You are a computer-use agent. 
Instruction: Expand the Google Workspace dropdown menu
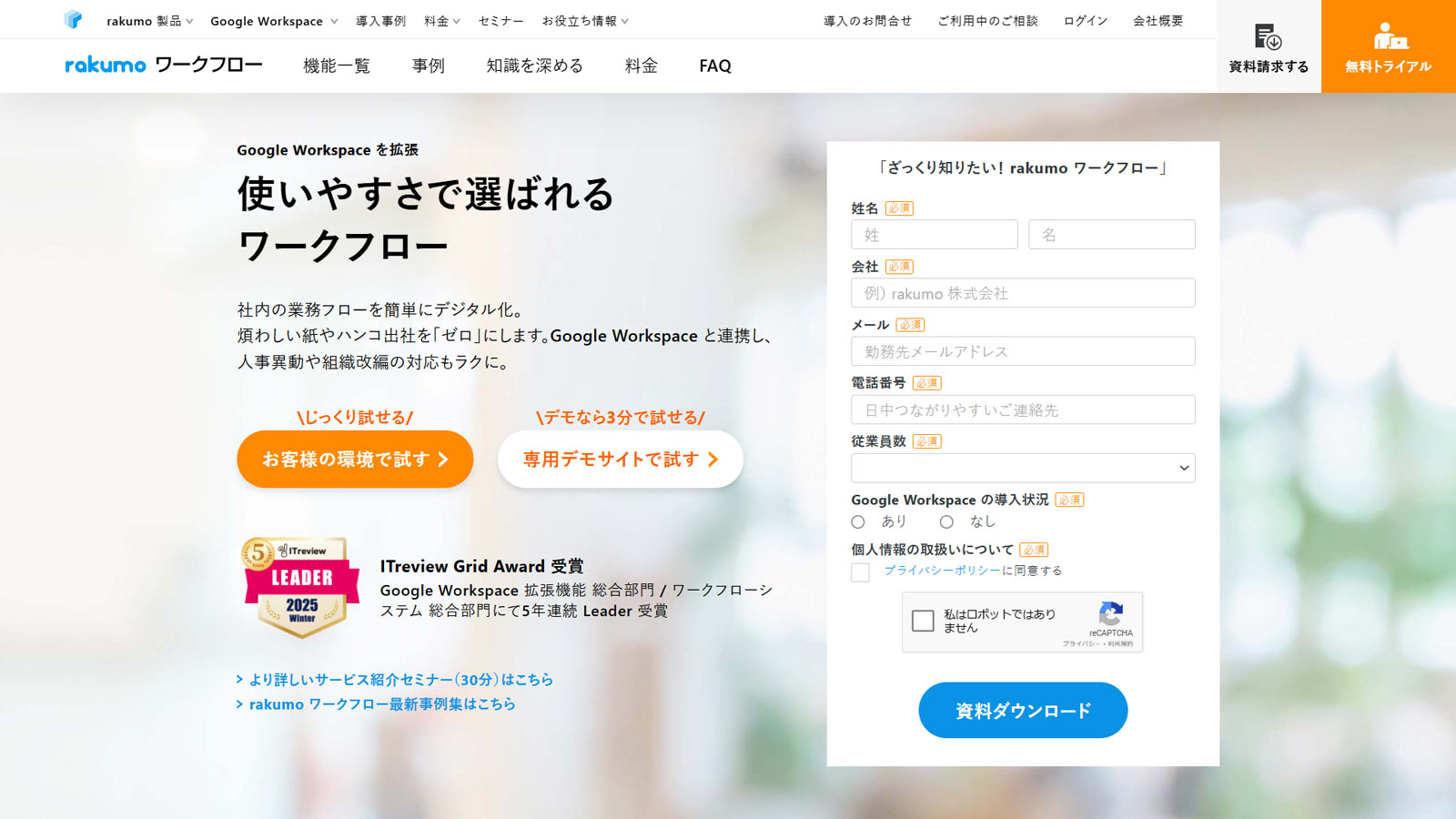[x=274, y=21]
